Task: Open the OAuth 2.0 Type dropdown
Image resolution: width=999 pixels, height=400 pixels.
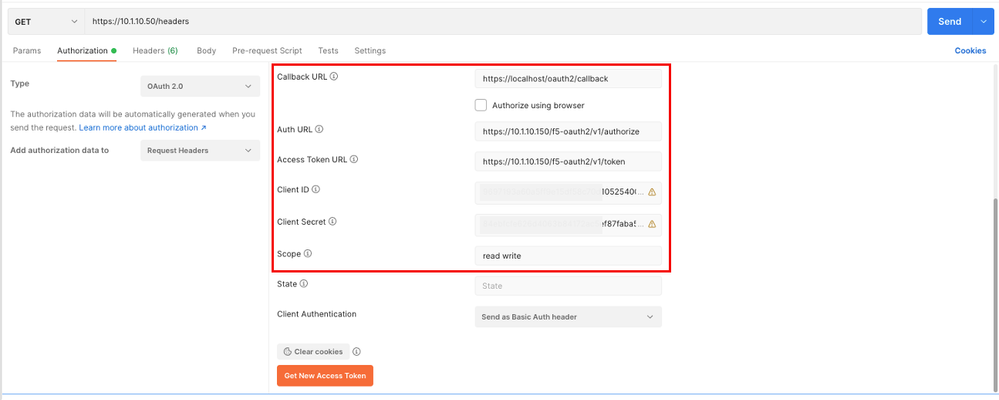Action: (x=201, y=87)
